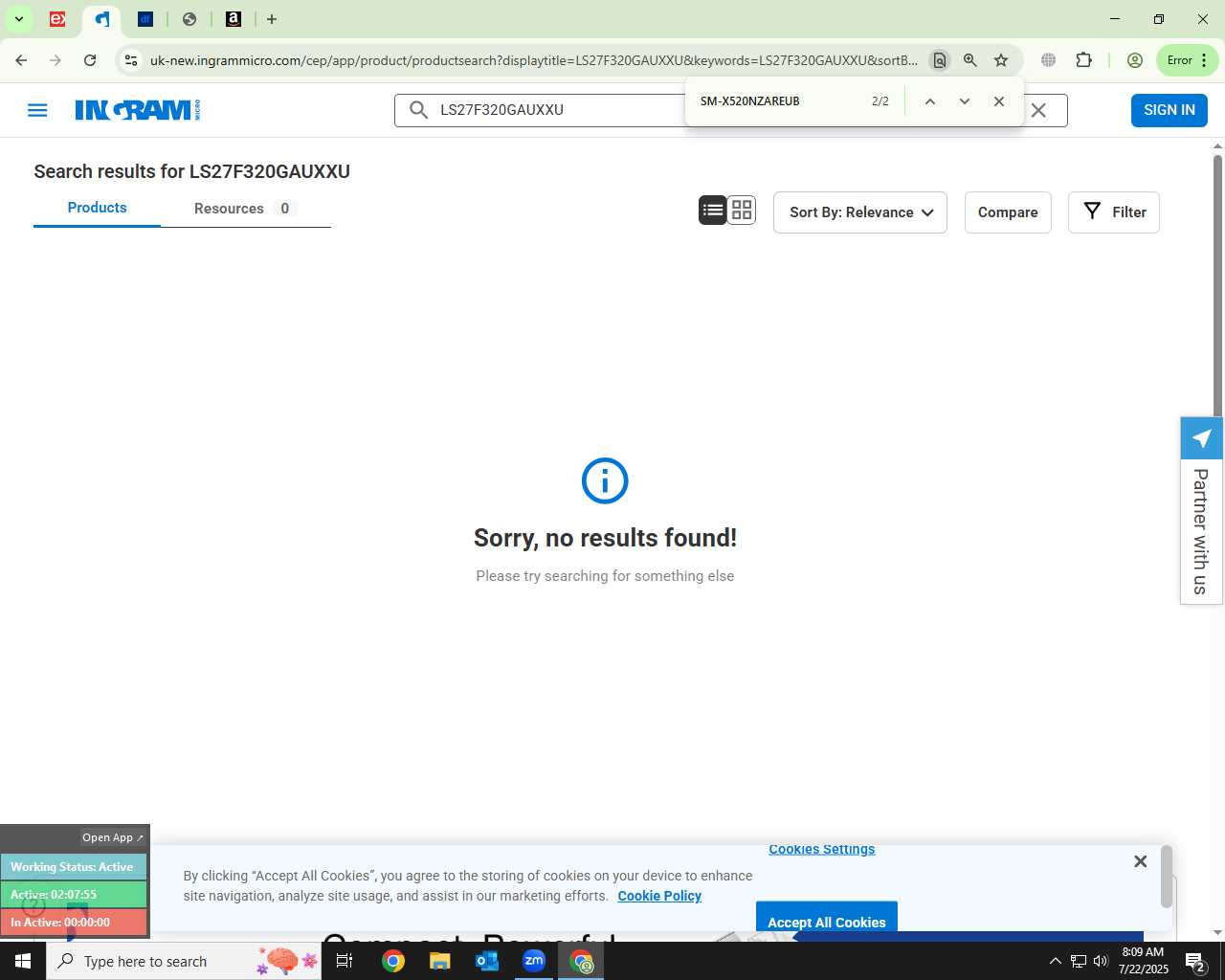The width and height of the screenshot is (1225, 980).
Task: Click the search magnifier icon in site search
Action: coord(418,110)
